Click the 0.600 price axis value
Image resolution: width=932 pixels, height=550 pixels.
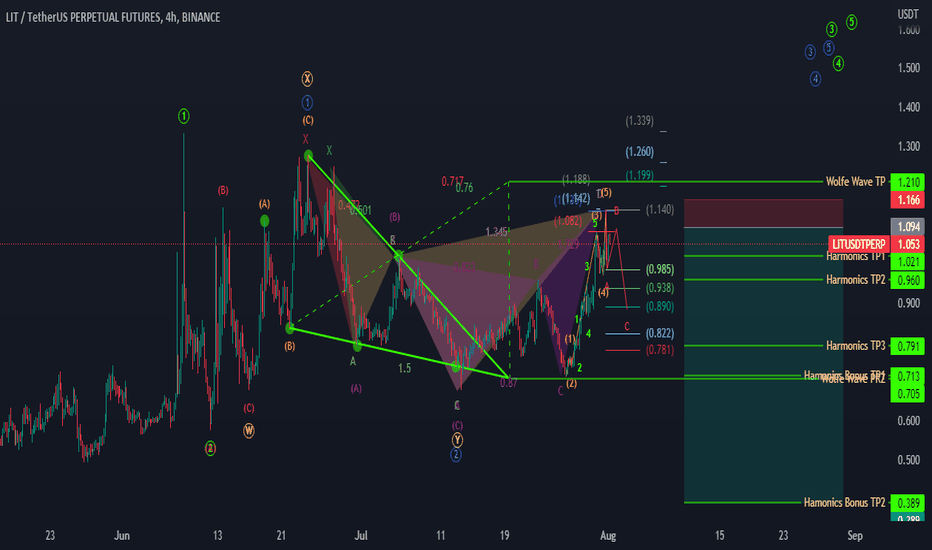(908, 421)
